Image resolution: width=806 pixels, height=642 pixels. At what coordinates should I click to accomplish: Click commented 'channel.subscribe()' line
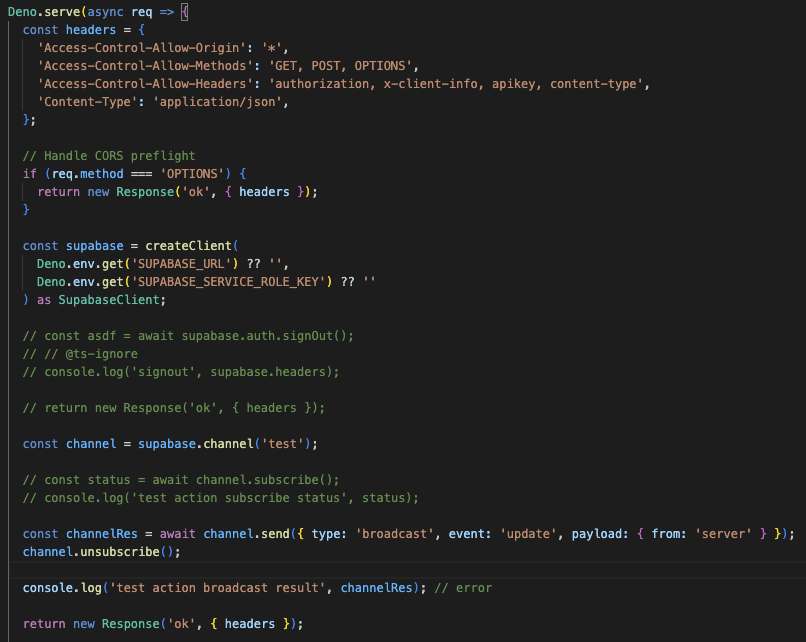tap(181, 480)
